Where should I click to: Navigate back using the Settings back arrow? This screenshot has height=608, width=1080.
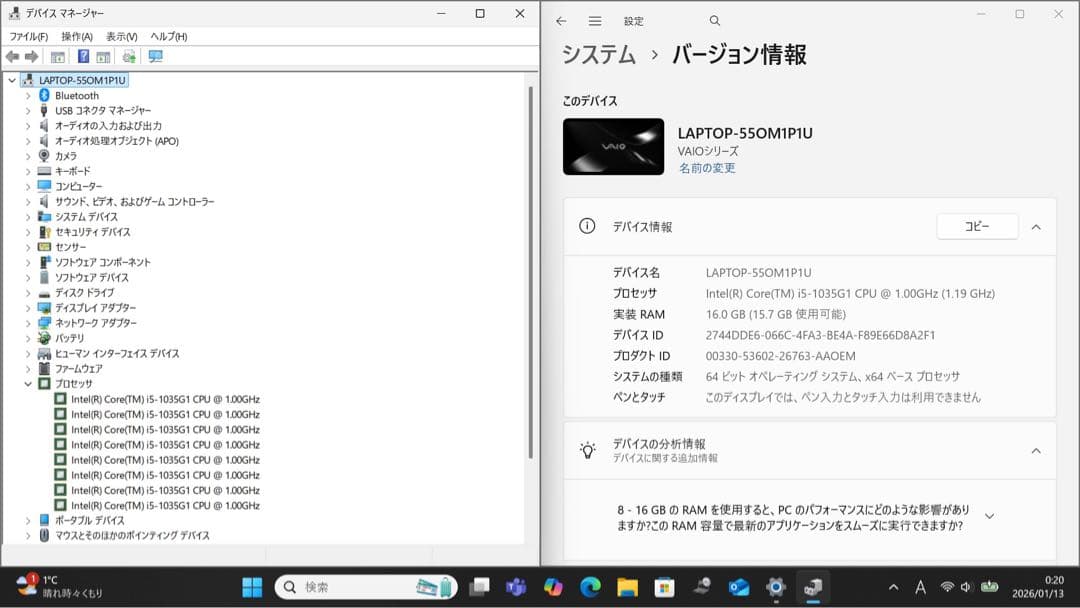coord(561,20)
